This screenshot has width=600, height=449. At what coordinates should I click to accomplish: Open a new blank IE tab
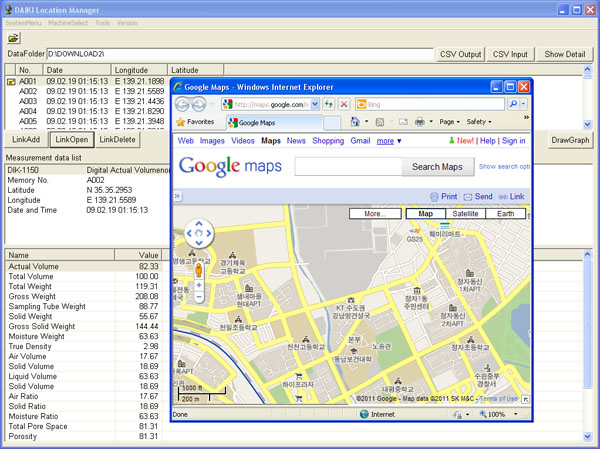pos(332,123)
